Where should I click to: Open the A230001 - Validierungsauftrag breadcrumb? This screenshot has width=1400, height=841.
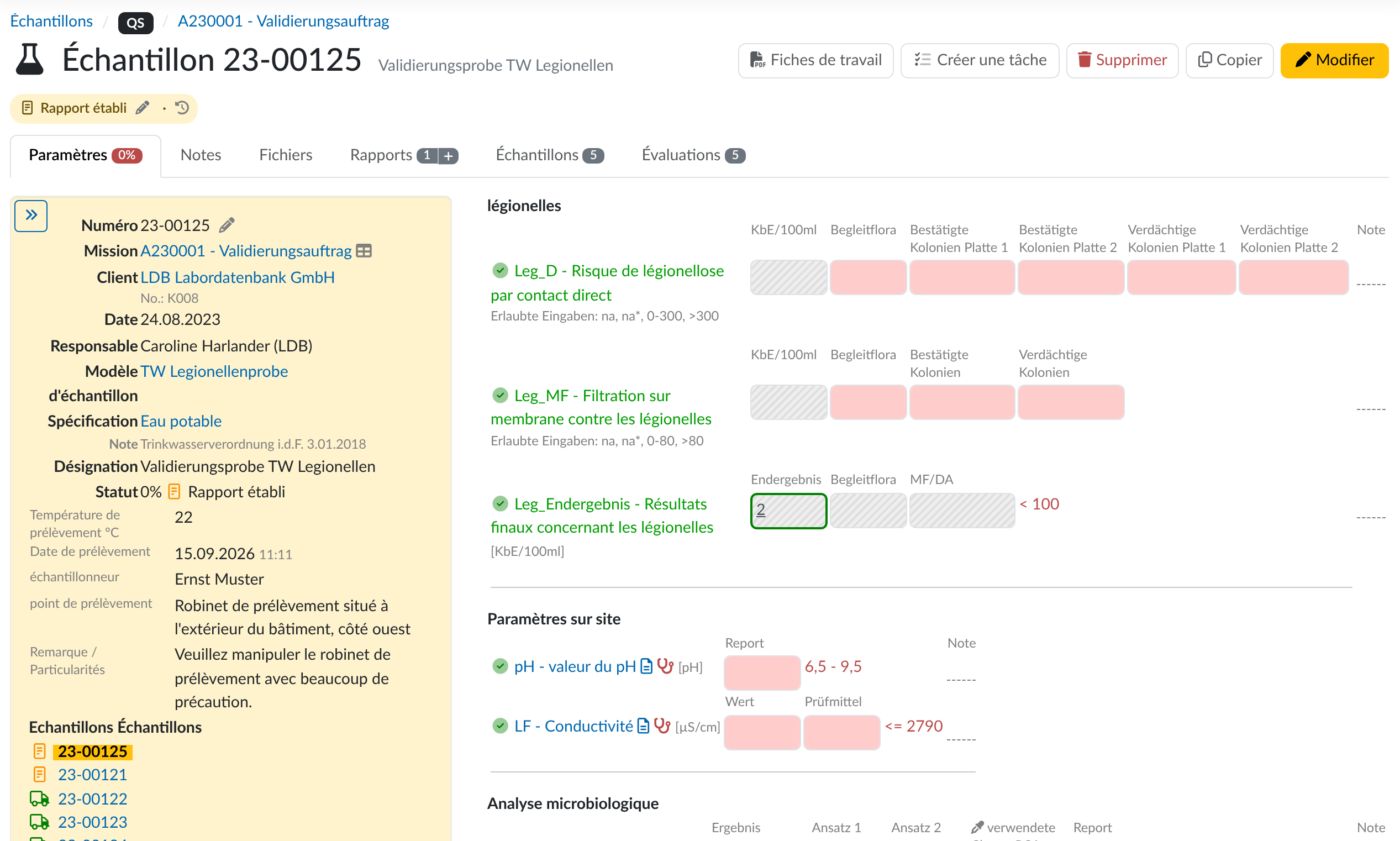(x=283, y=22)
